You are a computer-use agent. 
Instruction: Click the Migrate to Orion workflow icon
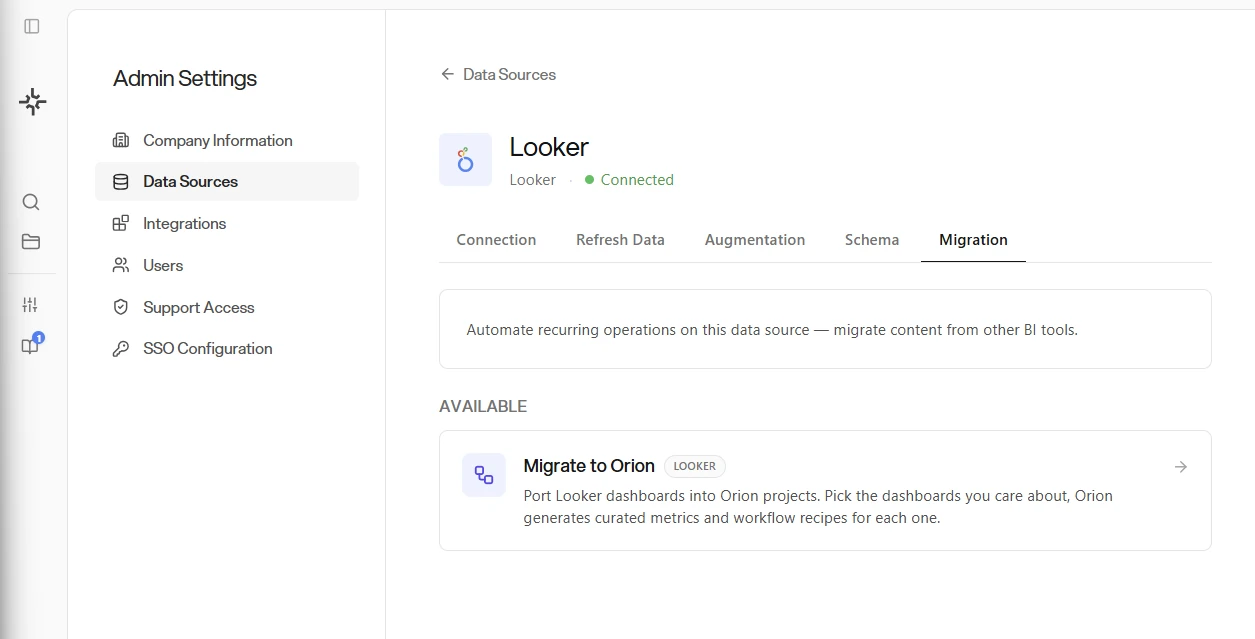coord(484,475)
